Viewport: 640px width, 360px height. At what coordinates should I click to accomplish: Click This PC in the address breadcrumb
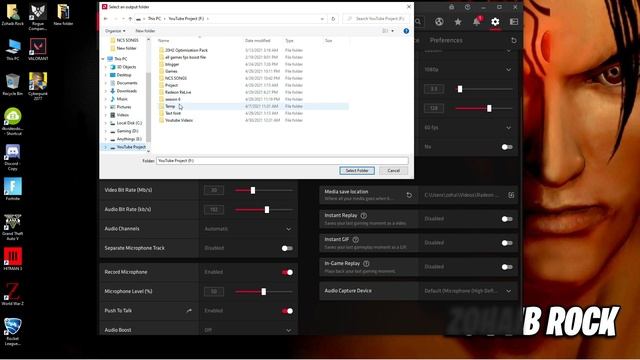click(154, 19)
